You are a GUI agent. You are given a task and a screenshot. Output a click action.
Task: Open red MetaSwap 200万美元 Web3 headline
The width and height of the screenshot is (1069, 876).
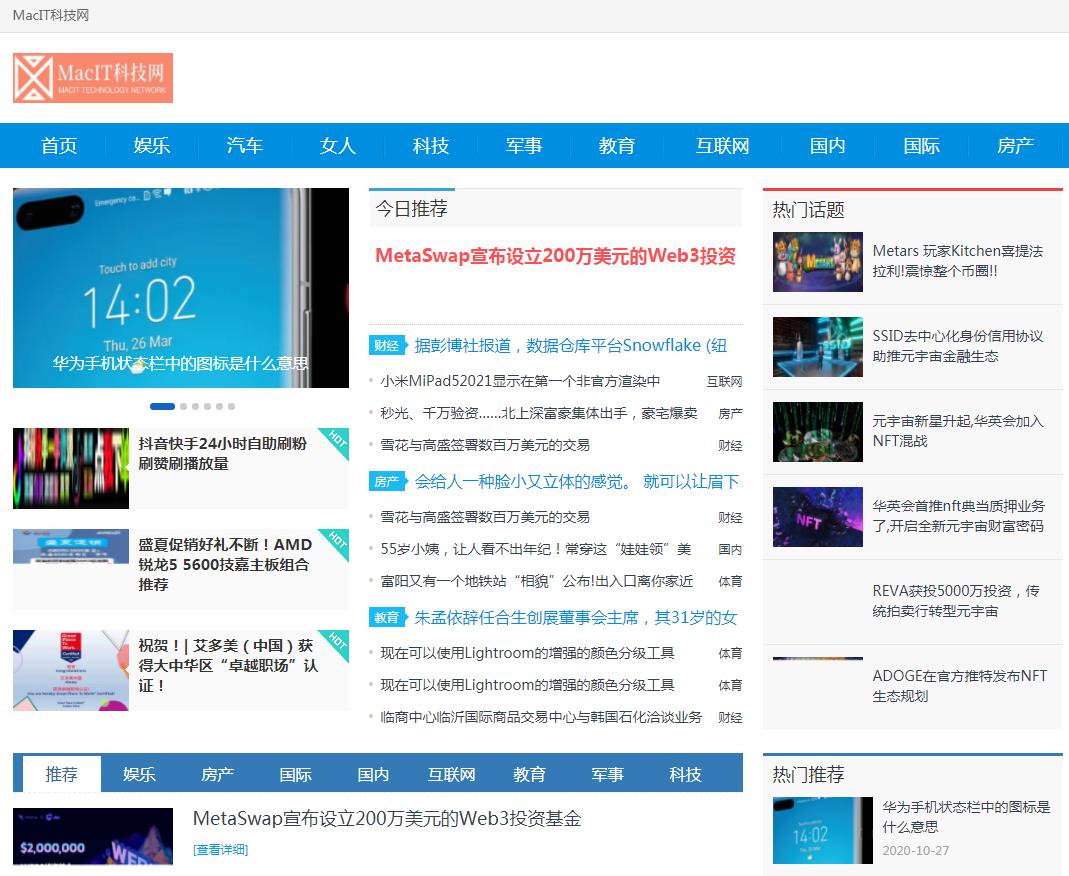tap(556, 256)
